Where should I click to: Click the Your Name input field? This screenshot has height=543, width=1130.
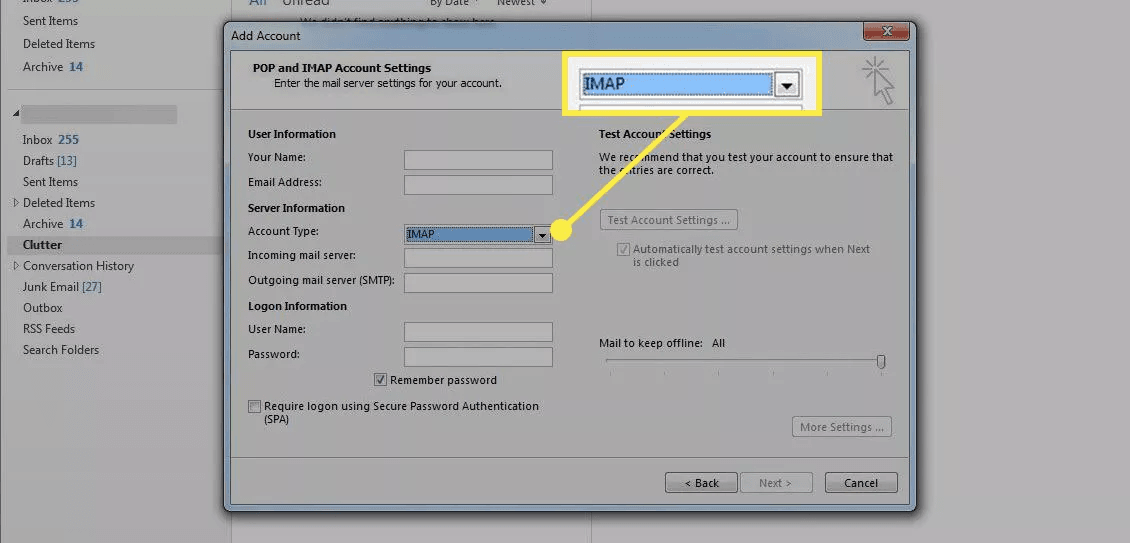pyautogui.click(x=478, y=160)
